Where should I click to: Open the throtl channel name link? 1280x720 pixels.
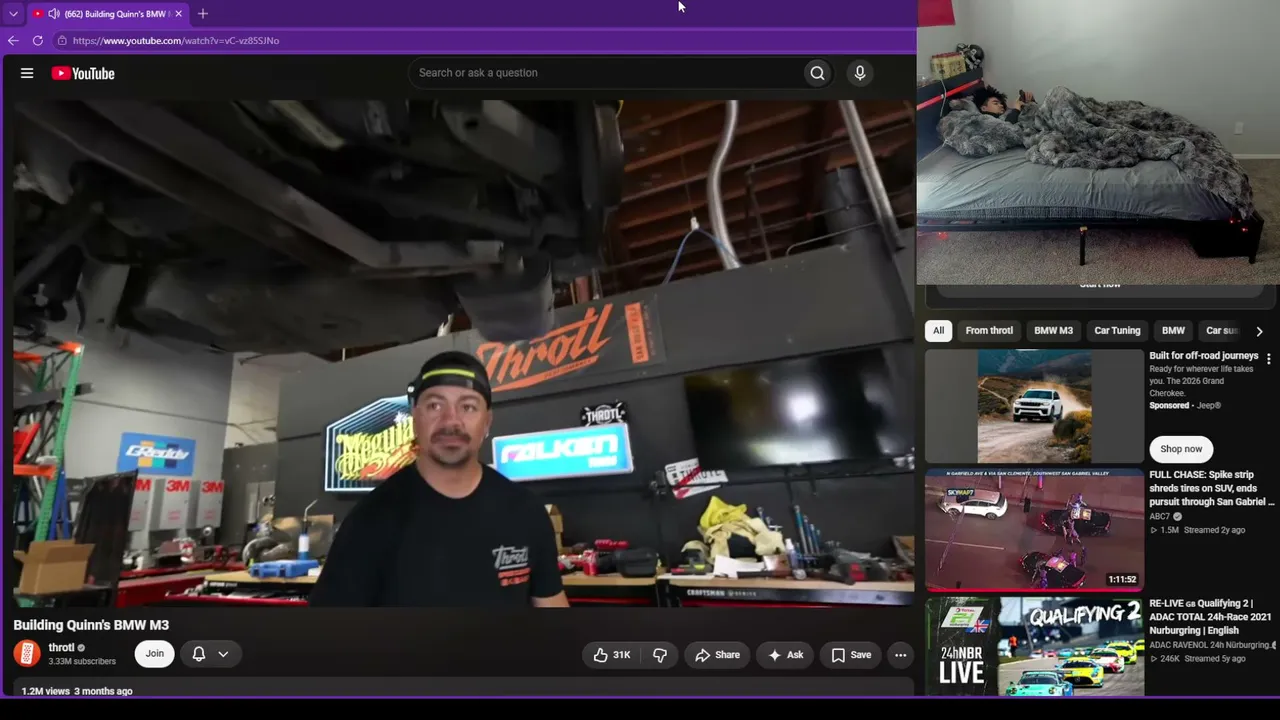[x=61, y=648]
